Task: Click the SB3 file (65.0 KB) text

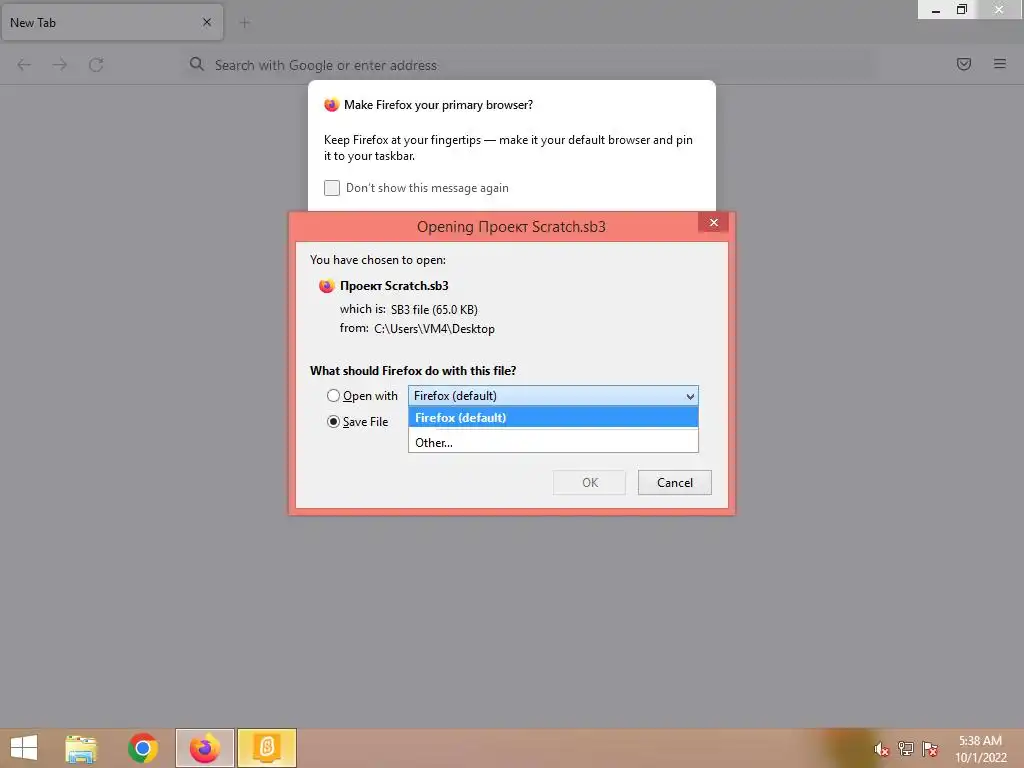Action: click(434, 310)
